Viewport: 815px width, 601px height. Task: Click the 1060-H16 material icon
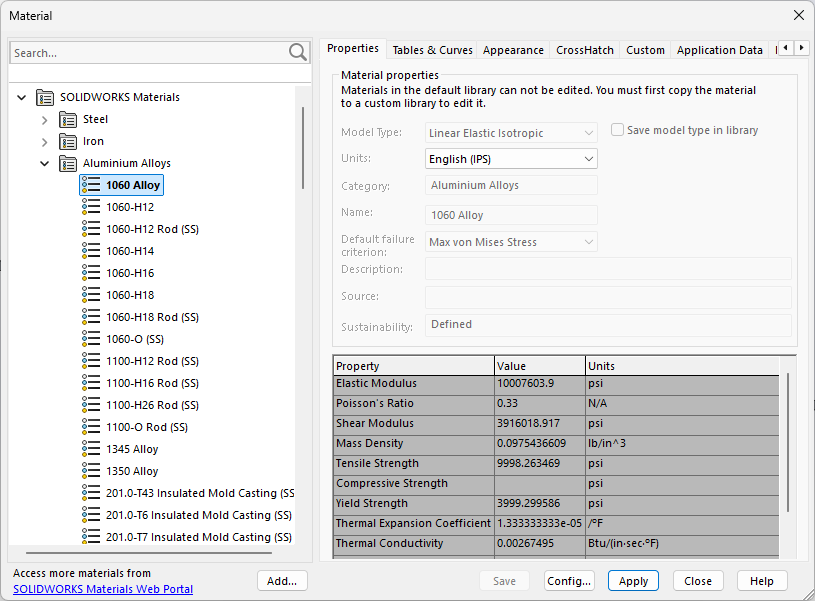coord(91,273)
